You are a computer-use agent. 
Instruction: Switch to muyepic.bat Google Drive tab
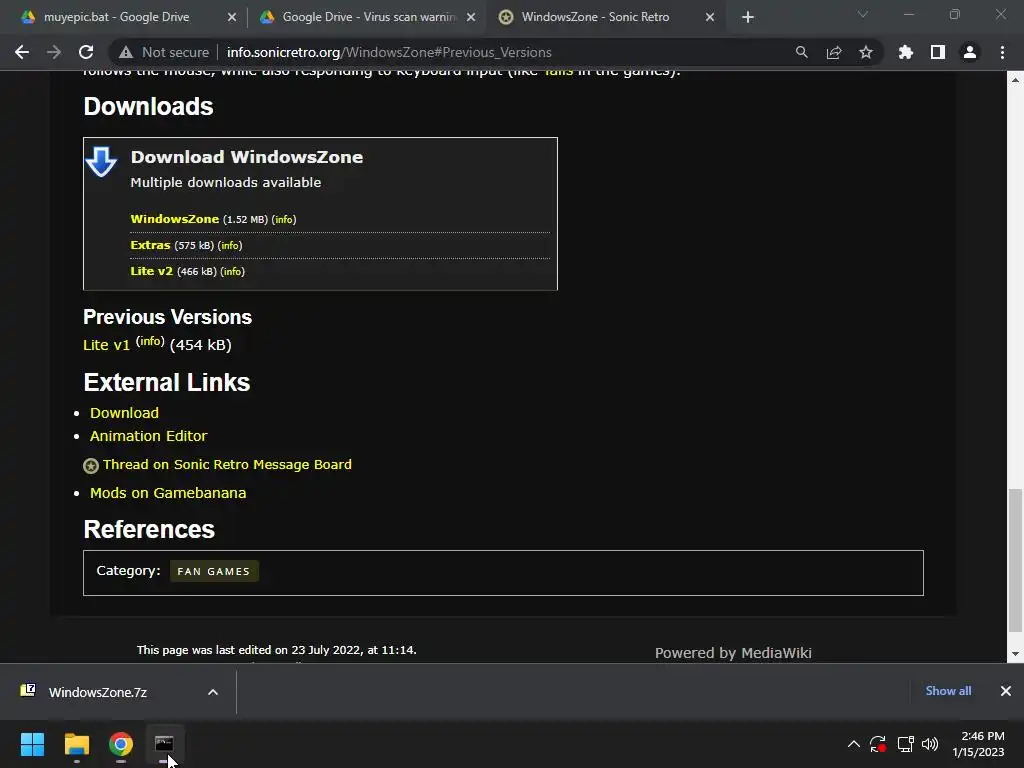pyautogui.click(x=116, y=17)
